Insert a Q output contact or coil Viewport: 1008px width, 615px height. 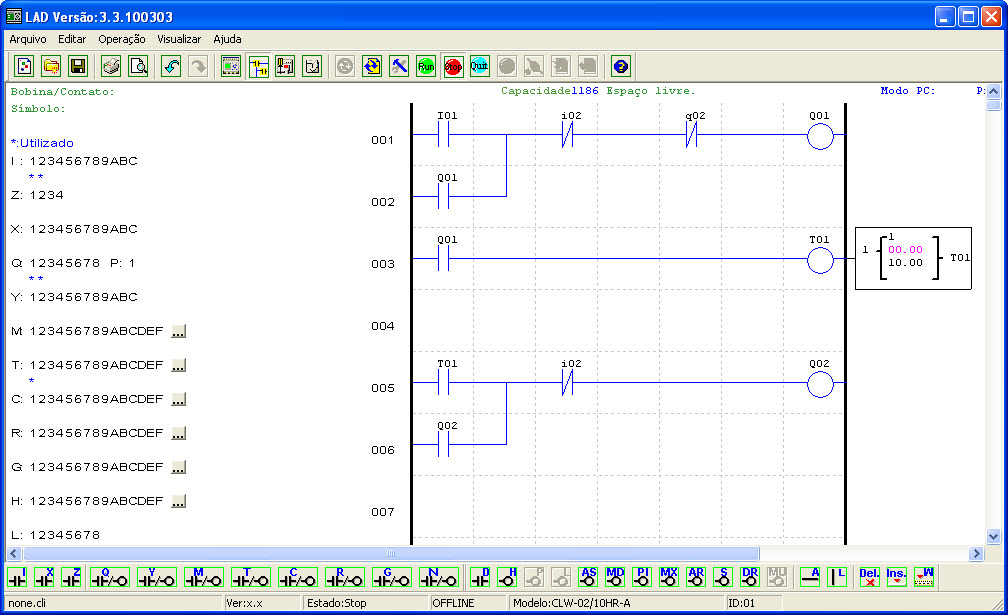tap(109, 577)
